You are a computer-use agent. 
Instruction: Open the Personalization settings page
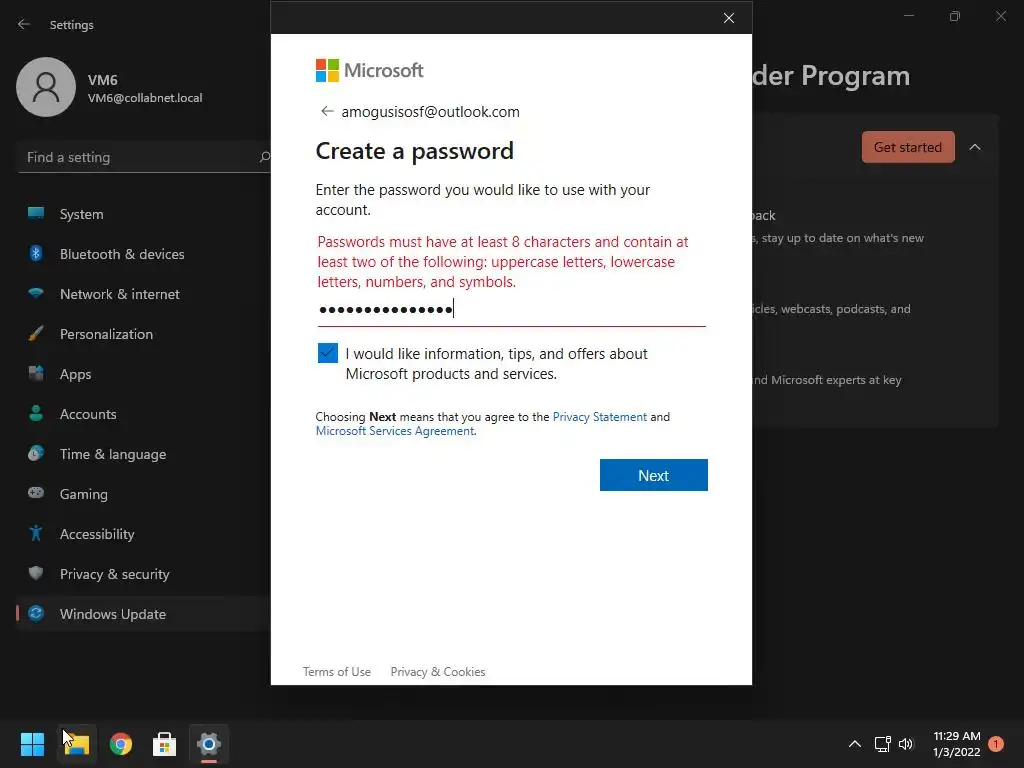142,334
